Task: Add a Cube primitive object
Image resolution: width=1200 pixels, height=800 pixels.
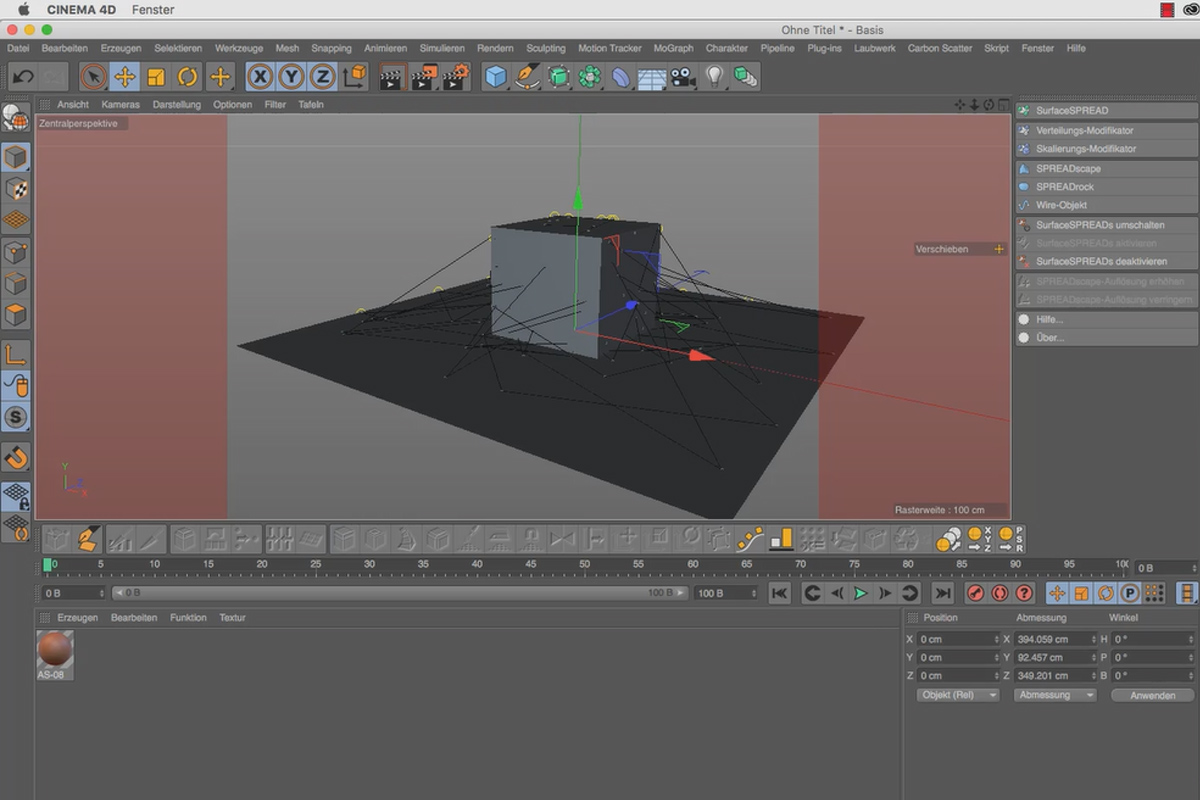Action: tap(496, 76)
